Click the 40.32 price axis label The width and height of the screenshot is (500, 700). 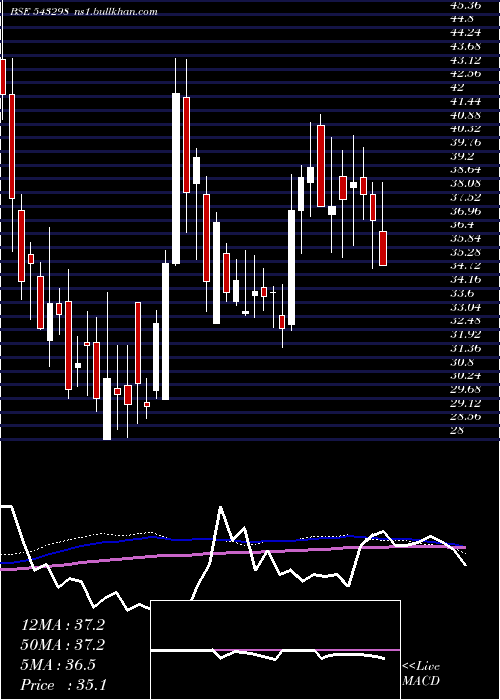(465, 128)
